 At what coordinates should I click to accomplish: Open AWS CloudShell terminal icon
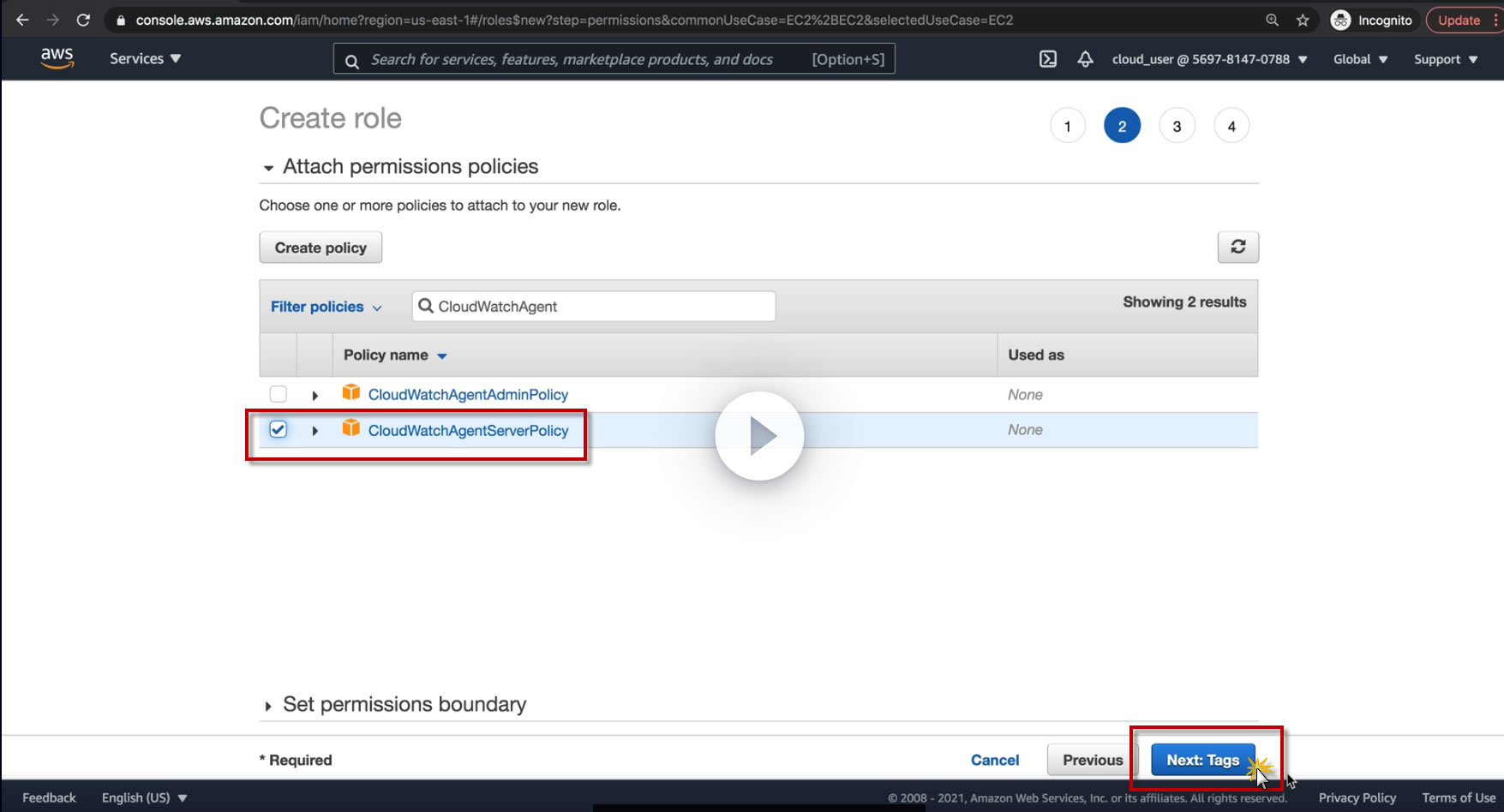tap(1047, 59)
